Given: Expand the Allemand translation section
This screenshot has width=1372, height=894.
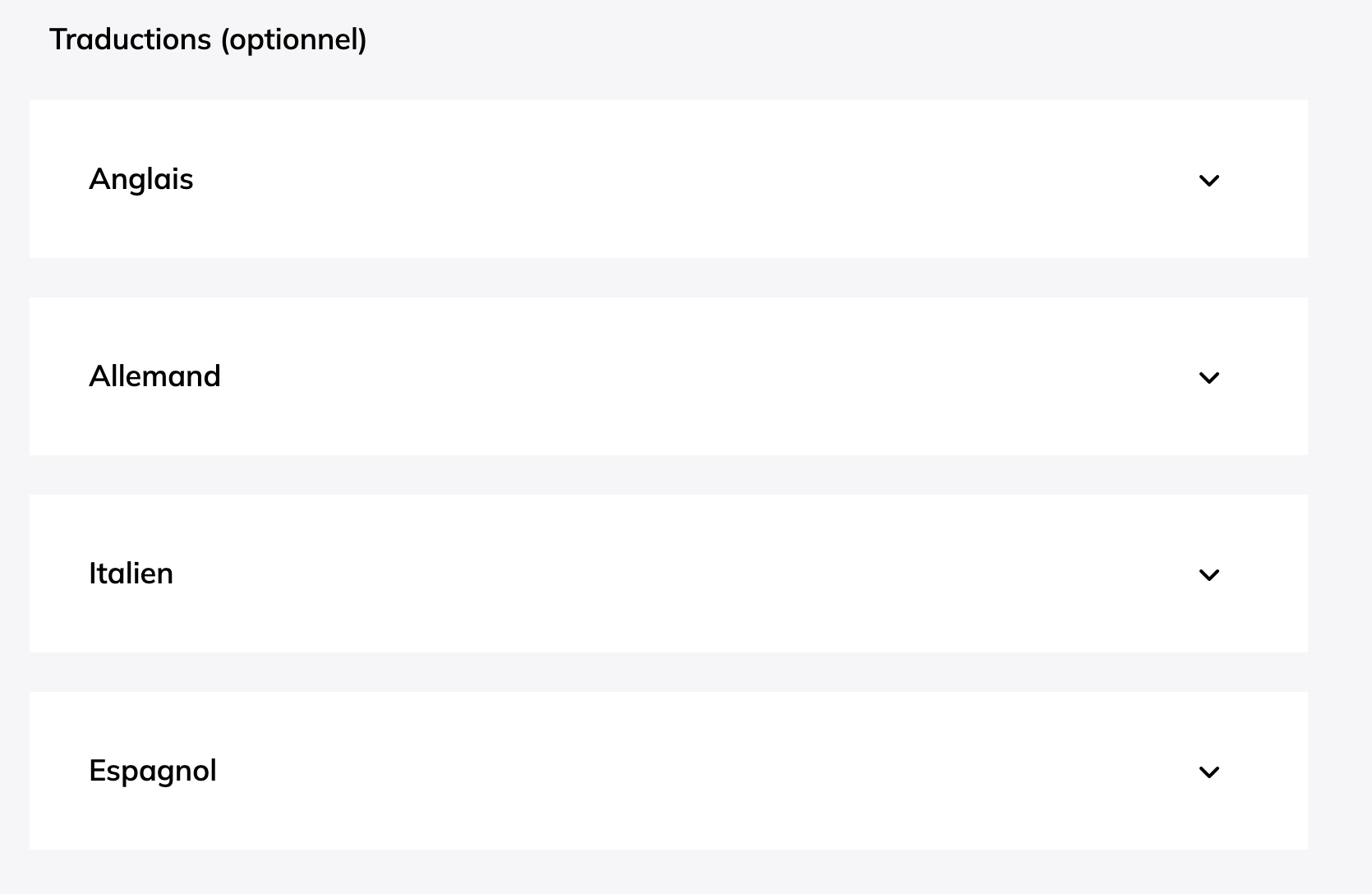Looking at the screenshot, I should [668, 376].
